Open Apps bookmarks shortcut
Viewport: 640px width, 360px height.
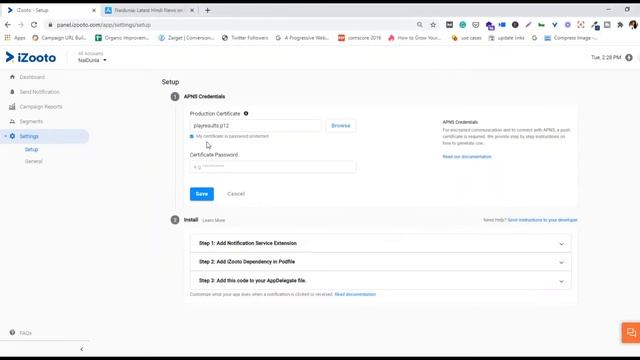click(15, 38)
